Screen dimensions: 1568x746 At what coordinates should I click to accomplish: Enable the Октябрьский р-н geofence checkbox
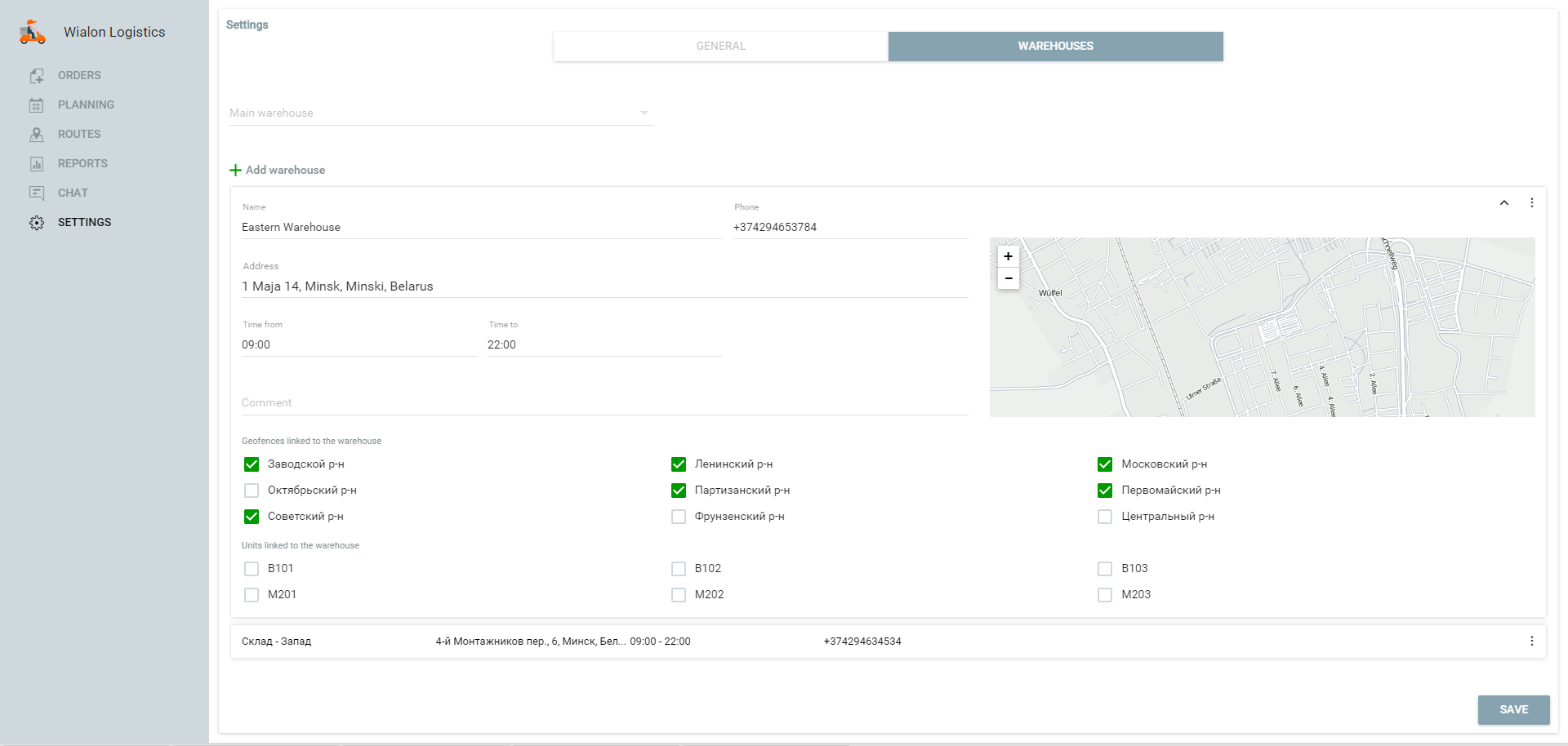(x=252, y=491)
